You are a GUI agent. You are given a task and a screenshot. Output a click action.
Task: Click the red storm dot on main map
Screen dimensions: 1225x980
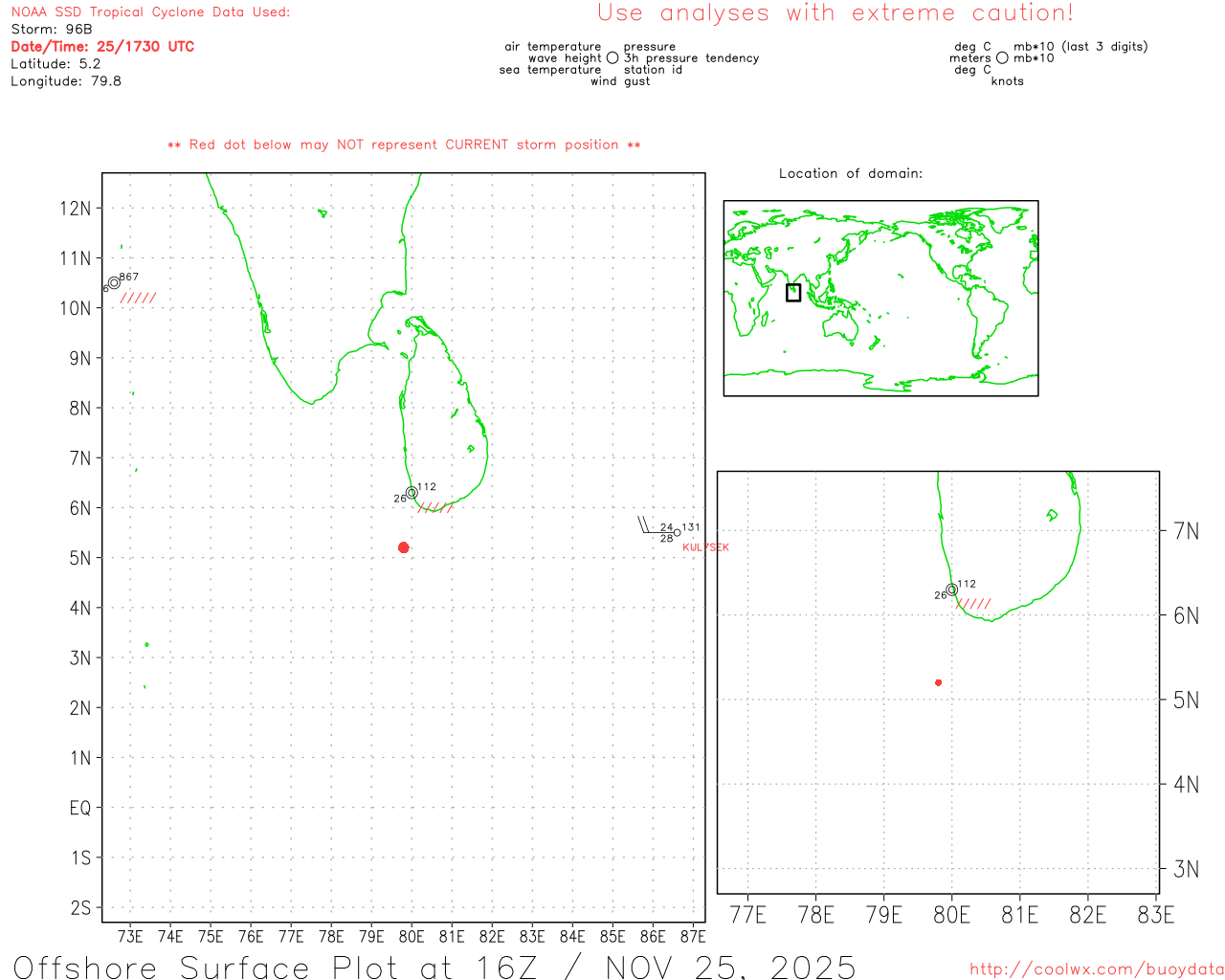point(403,547)
